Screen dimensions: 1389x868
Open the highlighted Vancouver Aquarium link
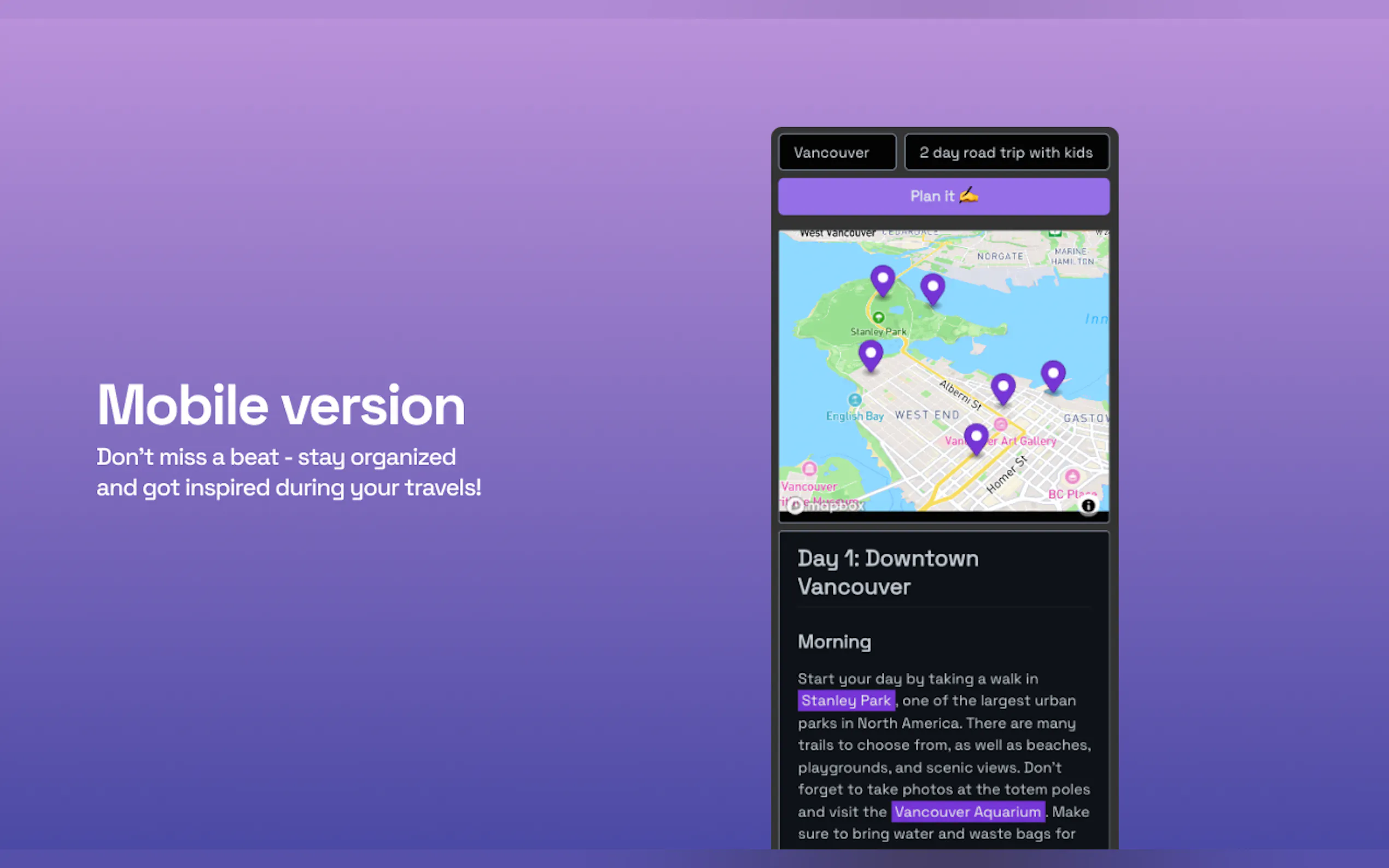pos(967,812)
